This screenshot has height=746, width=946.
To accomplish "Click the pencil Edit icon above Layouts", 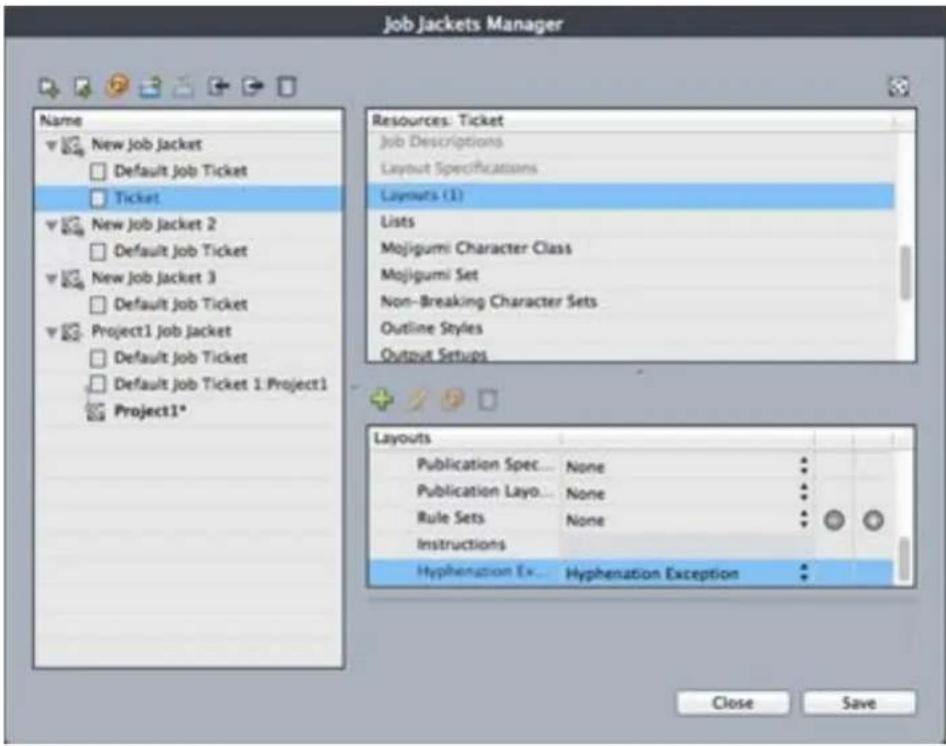I will click(417, 400).
